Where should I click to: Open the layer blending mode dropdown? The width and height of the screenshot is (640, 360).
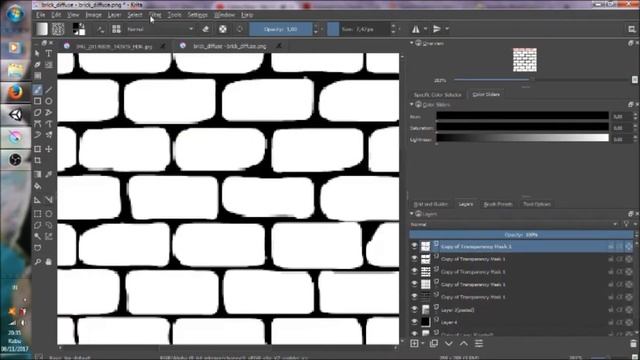pos(514,224)
